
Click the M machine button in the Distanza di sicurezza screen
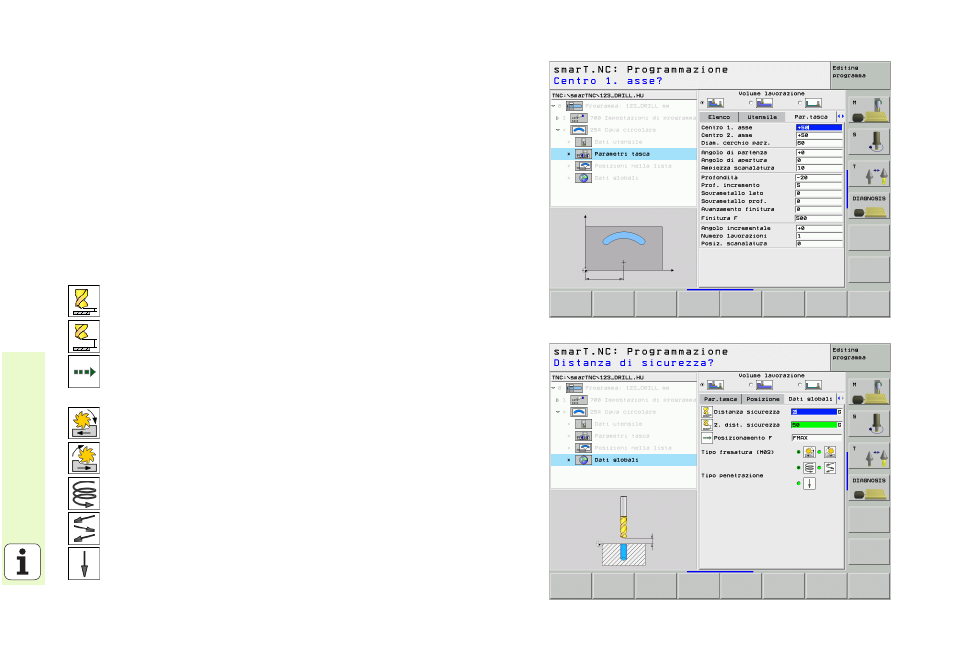(x=869, y=392)
